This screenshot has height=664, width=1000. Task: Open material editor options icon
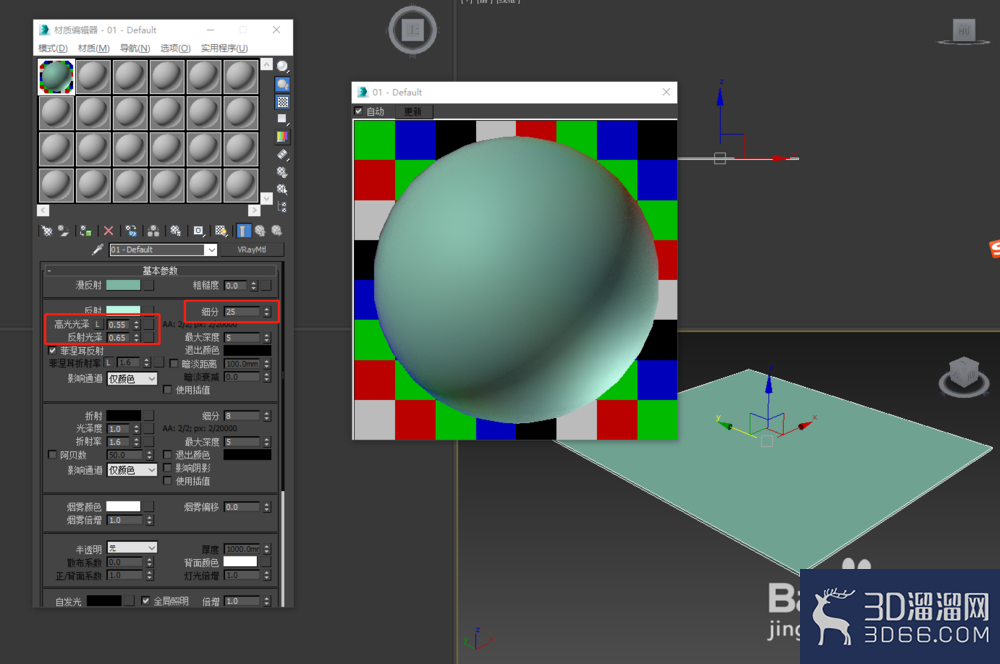click(283, 172)
